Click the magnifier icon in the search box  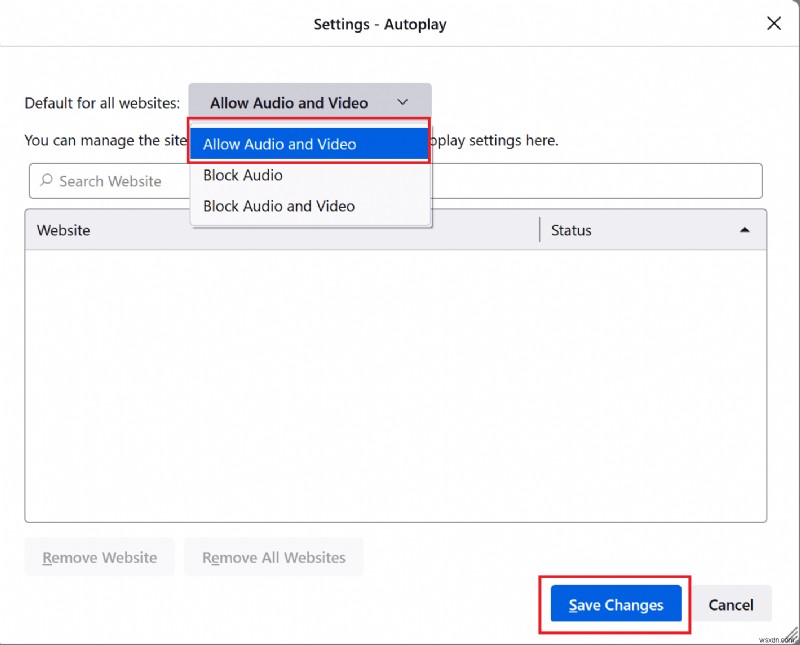click(x=46, y=181)
